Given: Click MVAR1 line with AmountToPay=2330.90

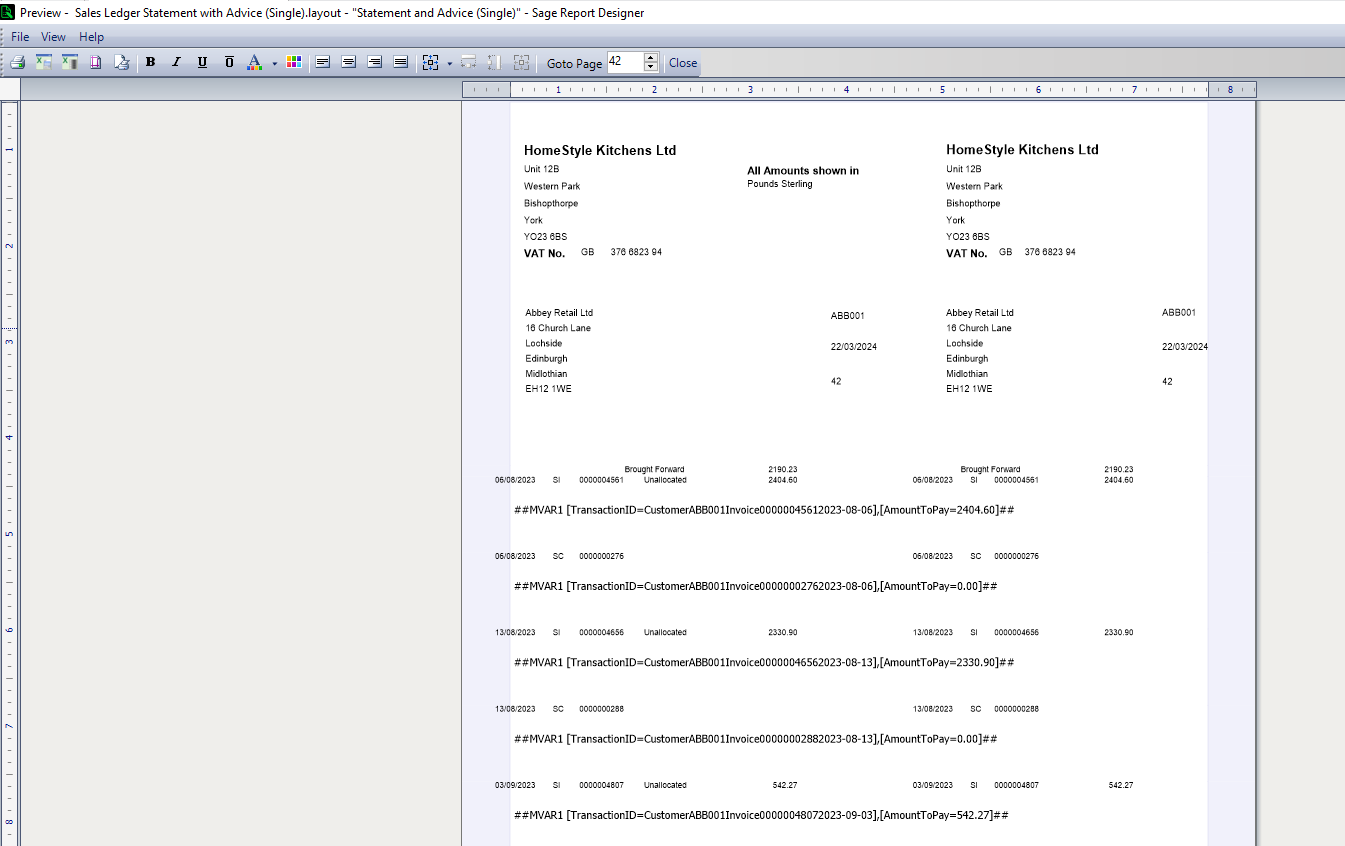Looking at the screenshot, I should 764,662.
